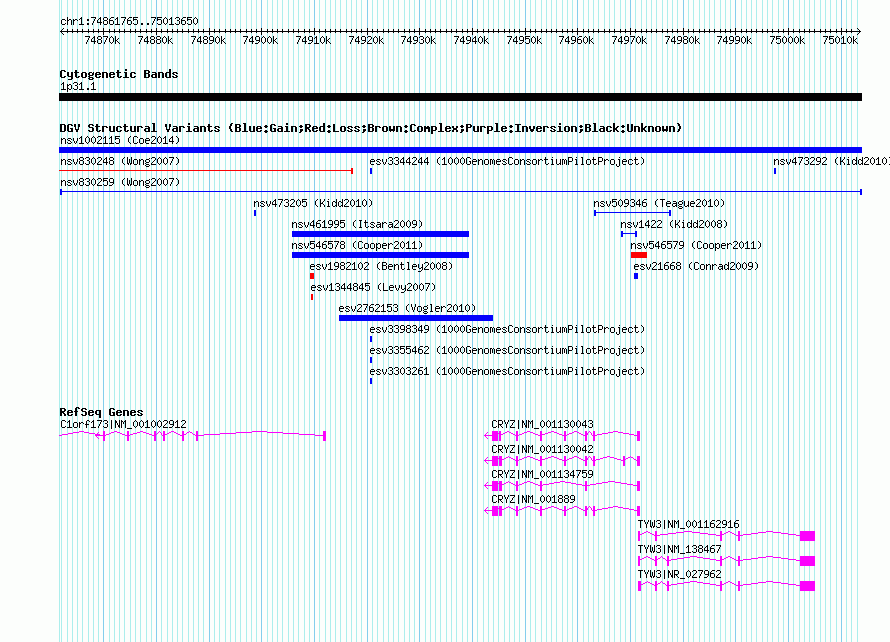Click the nsv509346 (Teague2010) label
Viewport: 890px width, 642px height.
pos(659,203)
